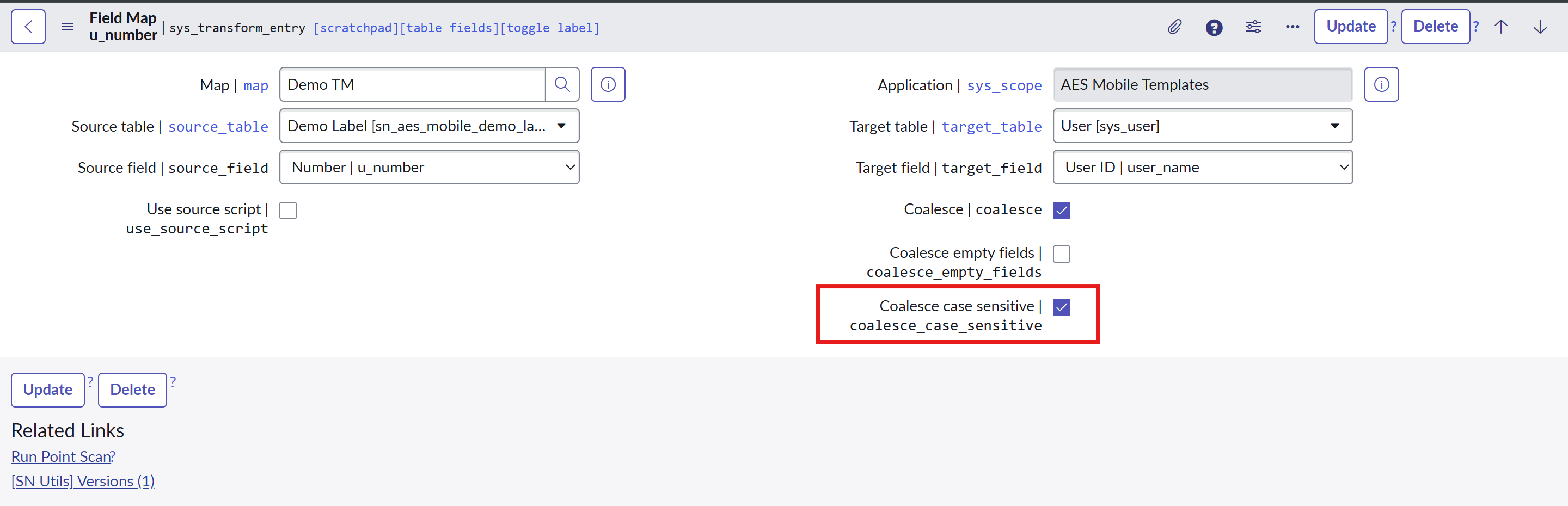Go to next record with down arrow
This screenshot has width=1568, height=506.
coord(1540,27)
